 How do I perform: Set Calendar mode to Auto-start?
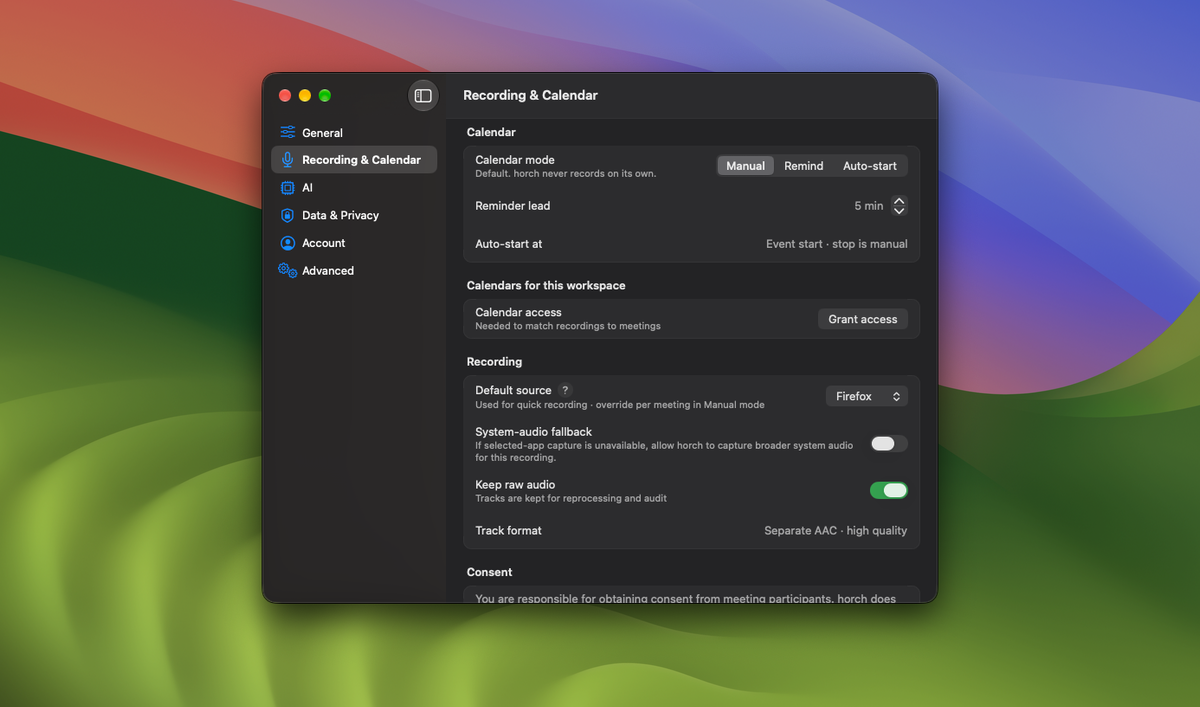(x=870, y=166)
